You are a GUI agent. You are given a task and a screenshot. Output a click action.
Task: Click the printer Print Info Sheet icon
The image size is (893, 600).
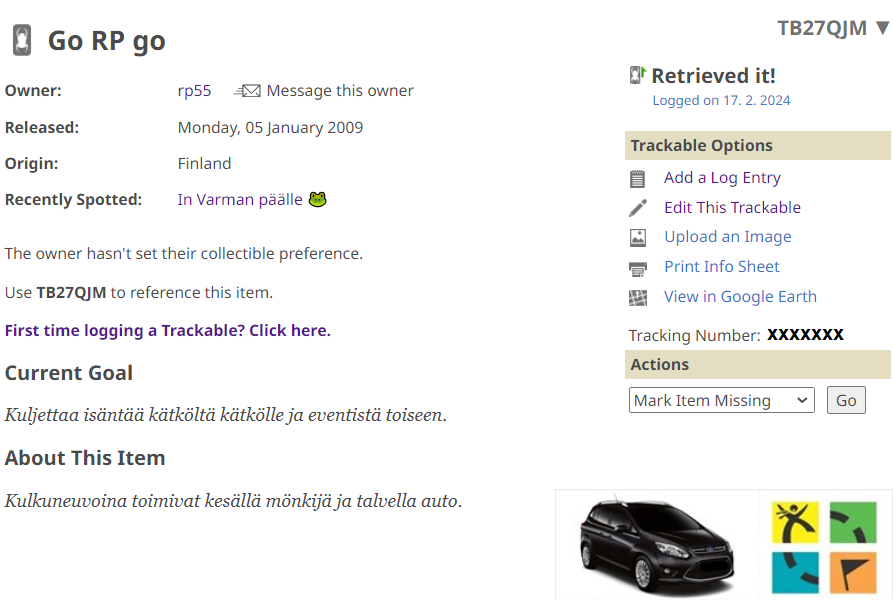click(637, 268)
